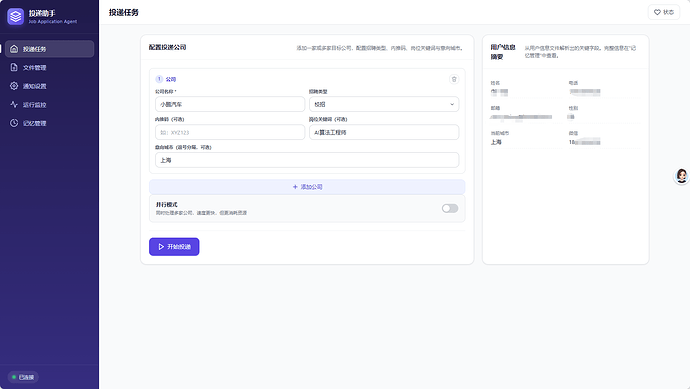
Task: Open the 文件管理 menu item
Action: [49, 67]
